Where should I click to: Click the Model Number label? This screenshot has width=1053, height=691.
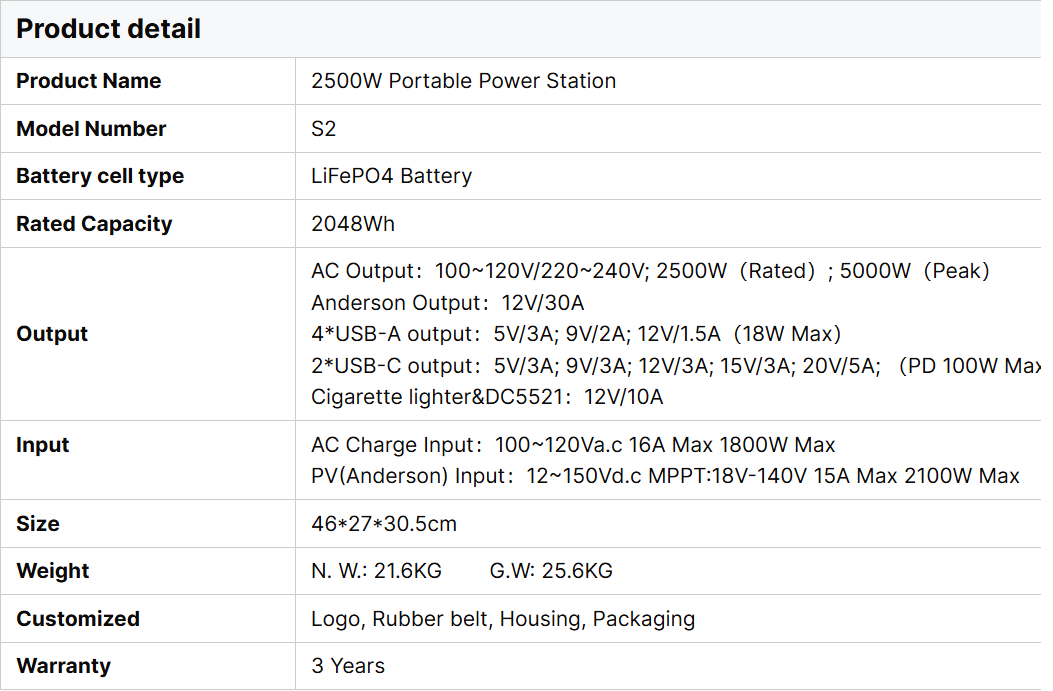pyautogui.click(x=91, y=129)
